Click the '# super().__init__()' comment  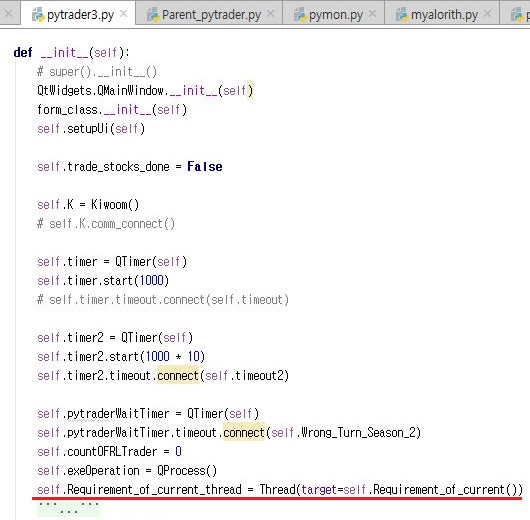click(97, 72)
